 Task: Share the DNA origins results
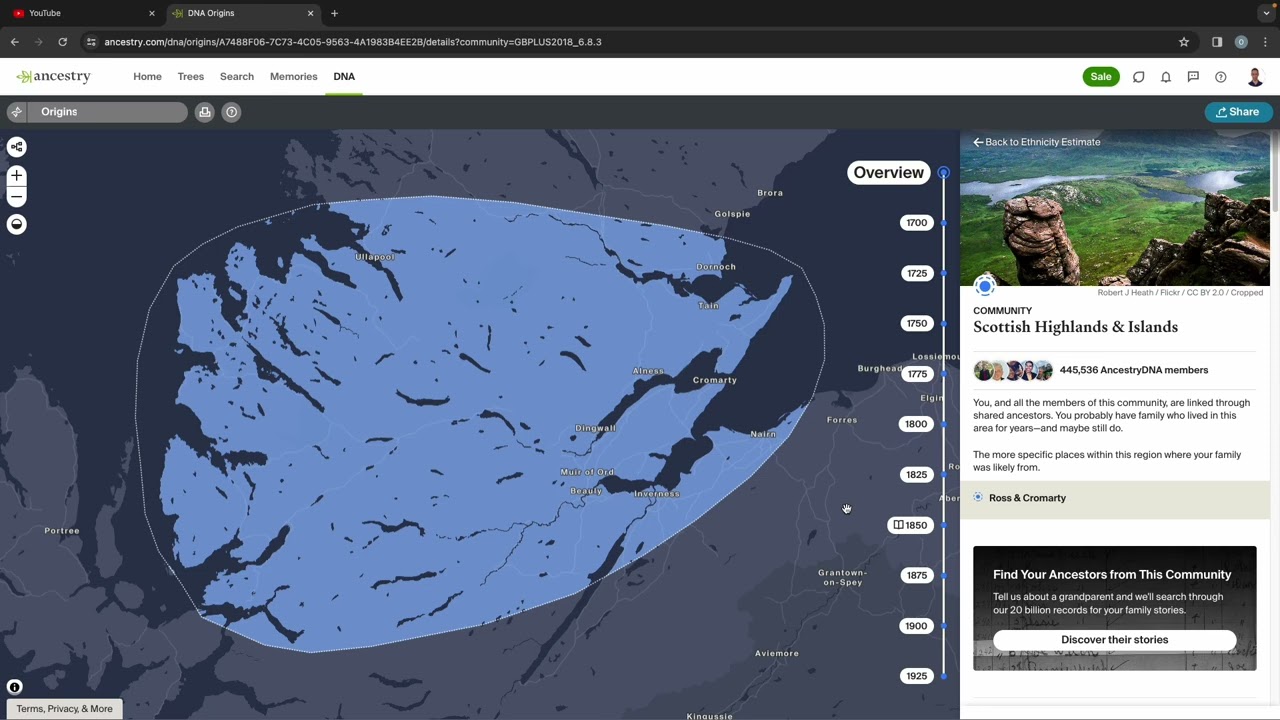1238,112
